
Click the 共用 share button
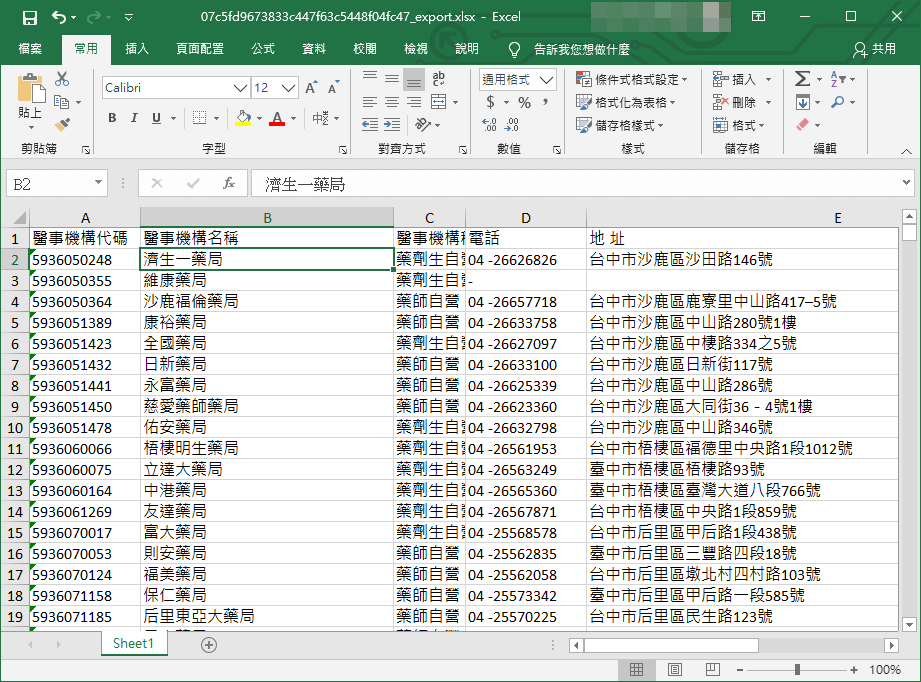[875, 48]
